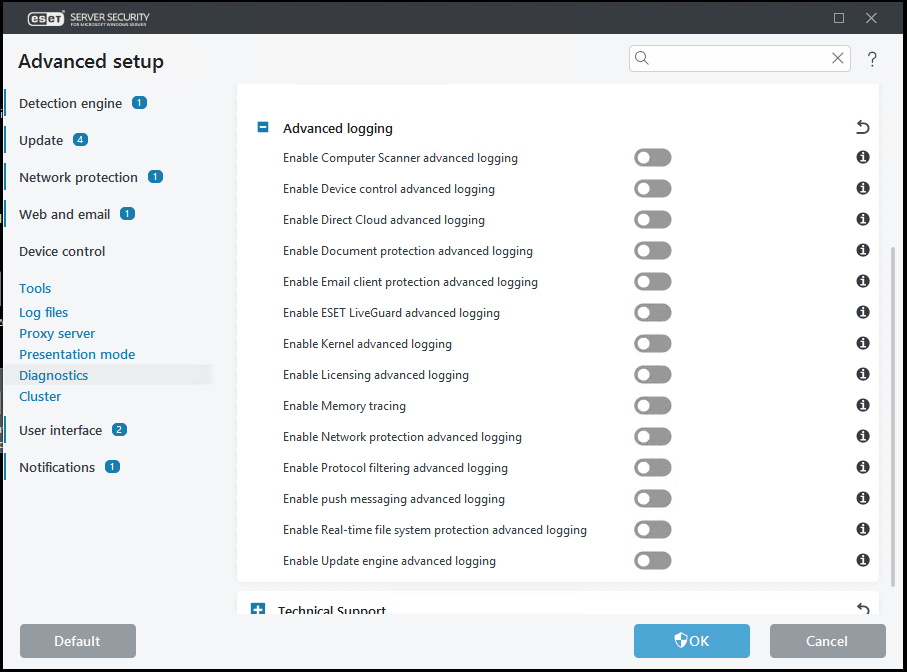Screen dimensions: 907x672
Task: Click info icon beside Memory tracing
Action: tap(863, 405)
